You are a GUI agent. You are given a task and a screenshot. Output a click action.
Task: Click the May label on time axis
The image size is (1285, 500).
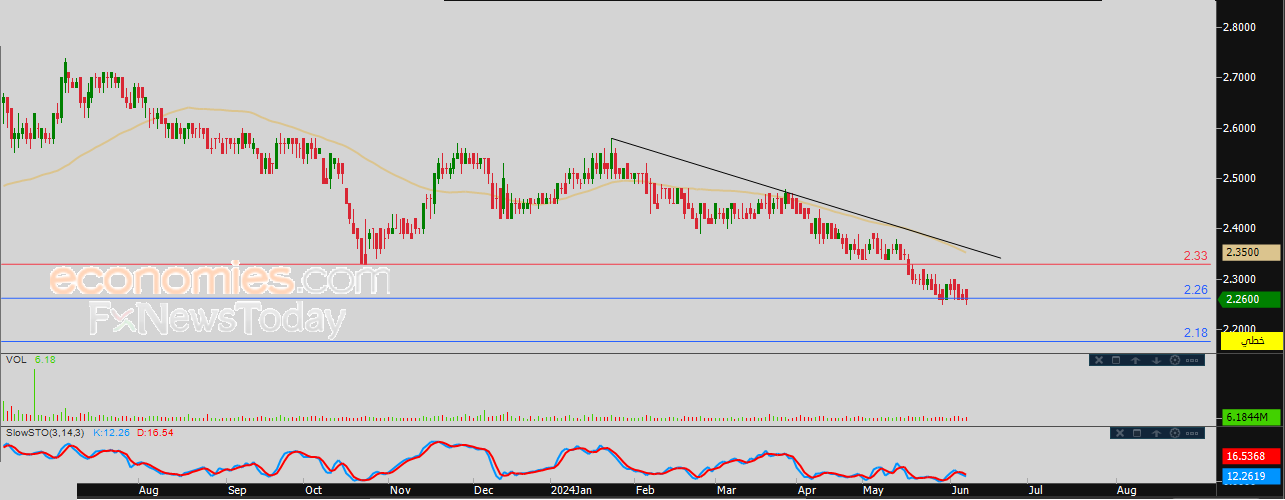874,491
